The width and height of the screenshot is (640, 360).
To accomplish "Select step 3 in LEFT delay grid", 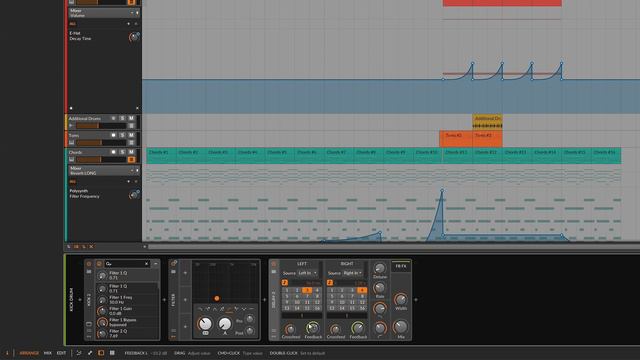I will tap(307, 290).
